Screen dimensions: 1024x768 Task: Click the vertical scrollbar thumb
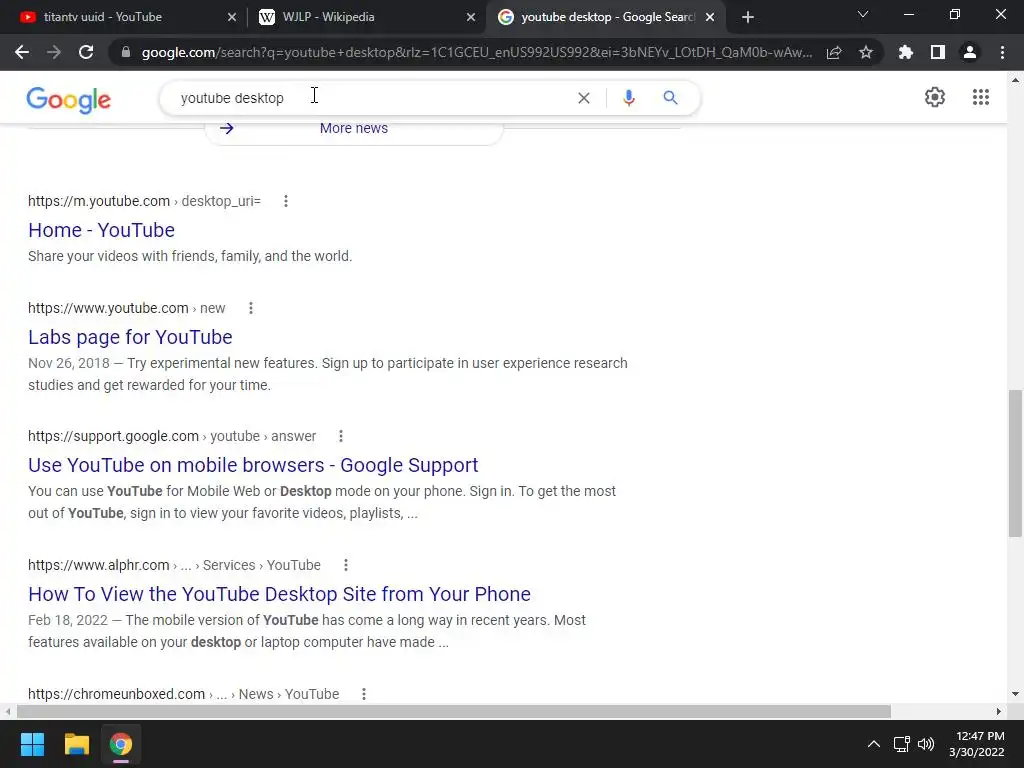tap(1015, 462)
